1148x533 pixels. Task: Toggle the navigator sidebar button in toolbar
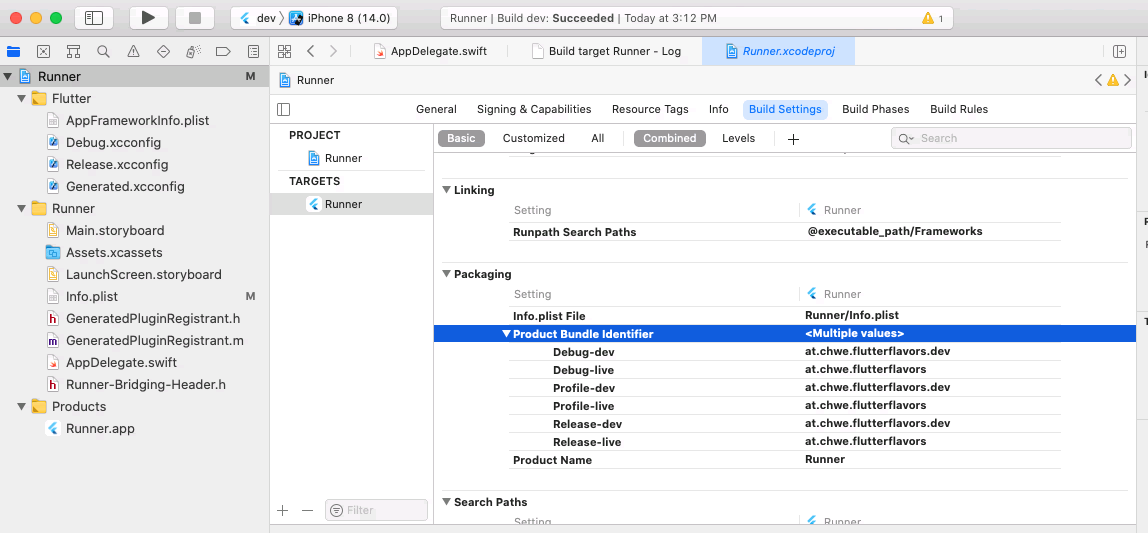94,18
